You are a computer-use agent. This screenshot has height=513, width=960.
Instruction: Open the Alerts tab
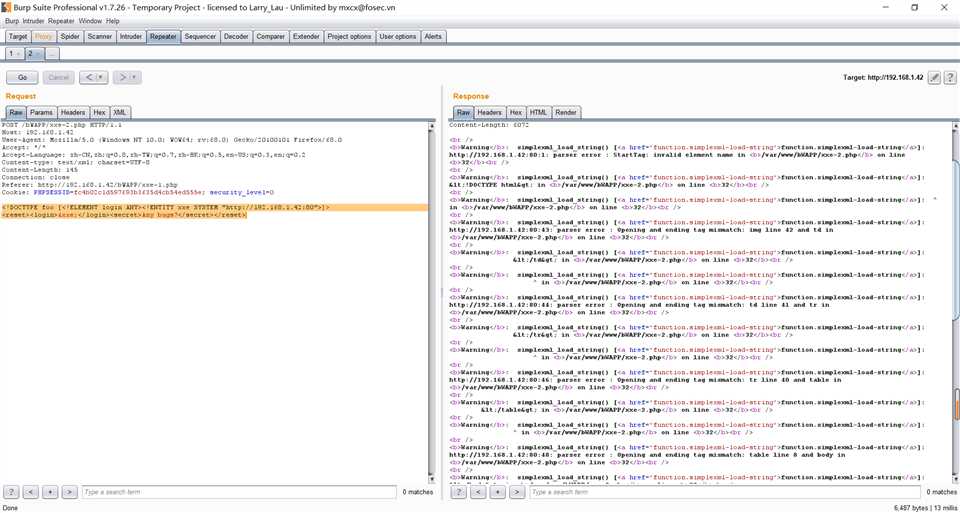coord(433,37)
